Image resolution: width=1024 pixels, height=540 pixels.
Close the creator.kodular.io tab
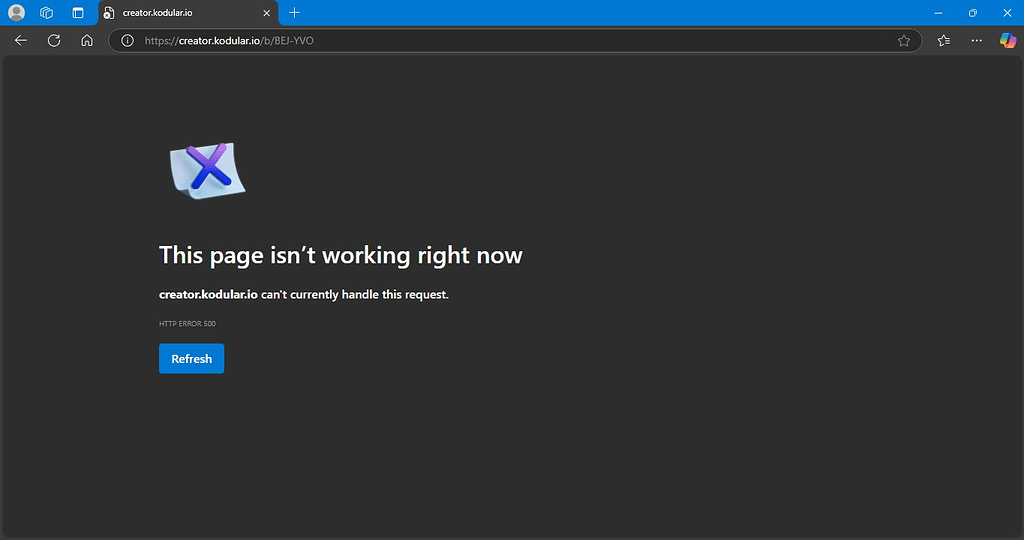(267, 13)
